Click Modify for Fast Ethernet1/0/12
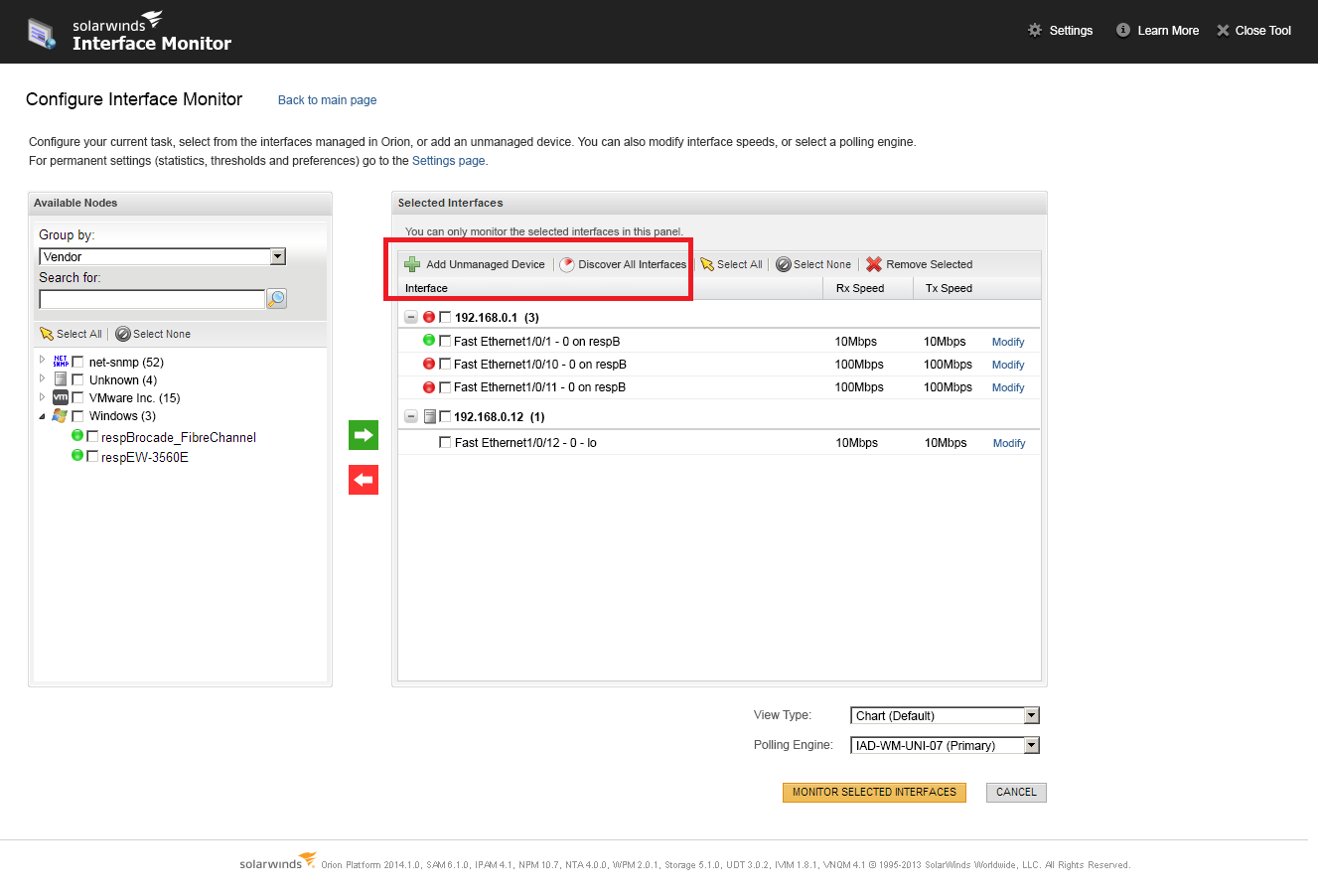Image resolution: width=1318 pixels, height=896 pixels. [1009, 443]
